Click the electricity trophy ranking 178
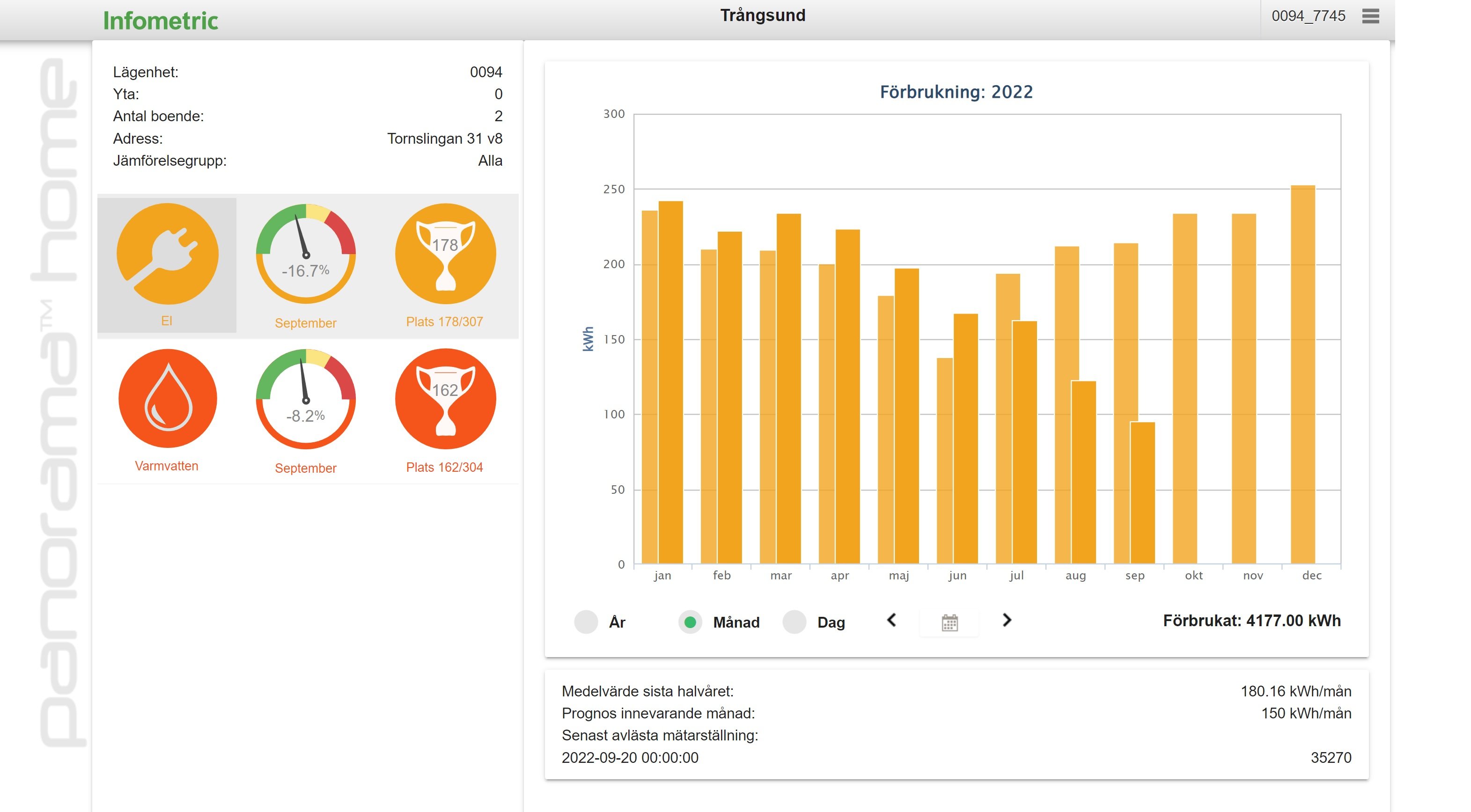This screenshot has width=1471, height=812. click(x=445, y=254)
